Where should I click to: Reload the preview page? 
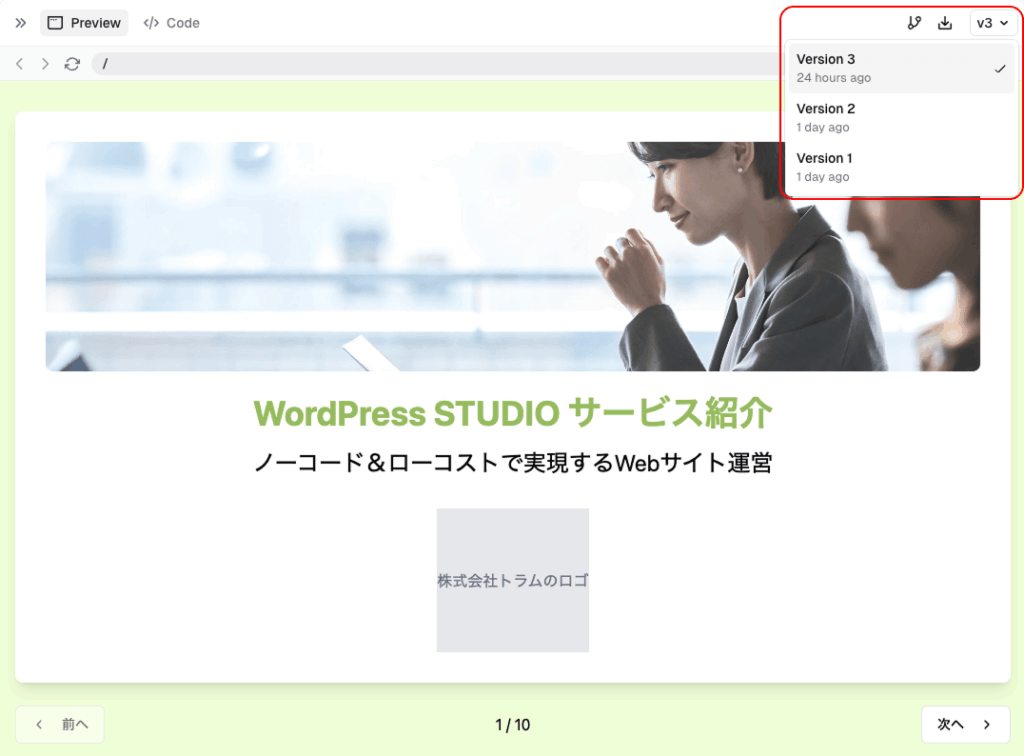click(72, 63)
